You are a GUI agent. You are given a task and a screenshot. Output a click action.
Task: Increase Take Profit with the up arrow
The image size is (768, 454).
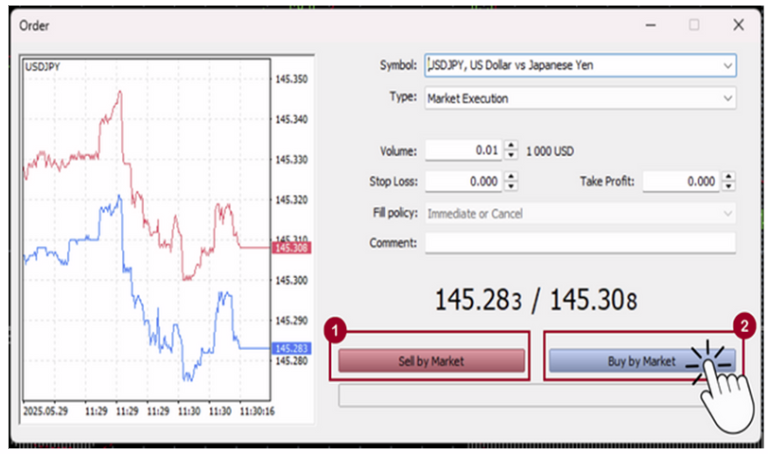[728, 177]
